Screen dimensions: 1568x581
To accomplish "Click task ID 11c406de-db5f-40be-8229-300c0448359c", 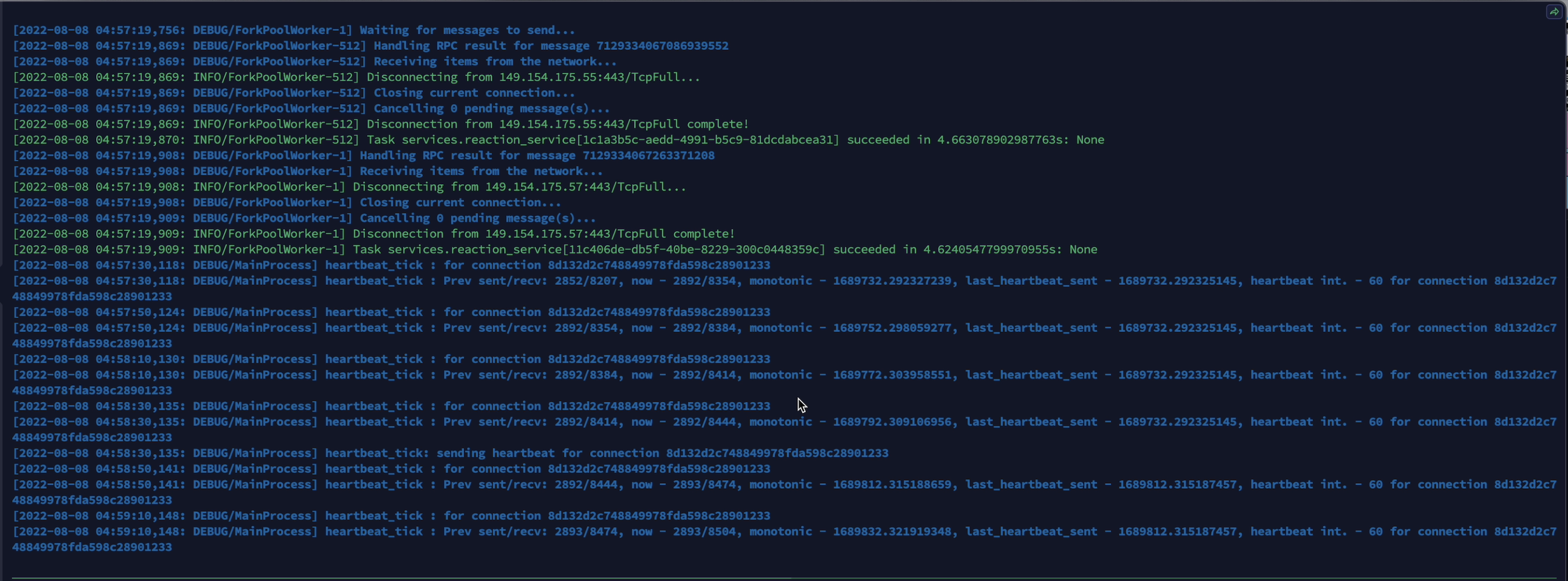I will [x=693, y=250].
